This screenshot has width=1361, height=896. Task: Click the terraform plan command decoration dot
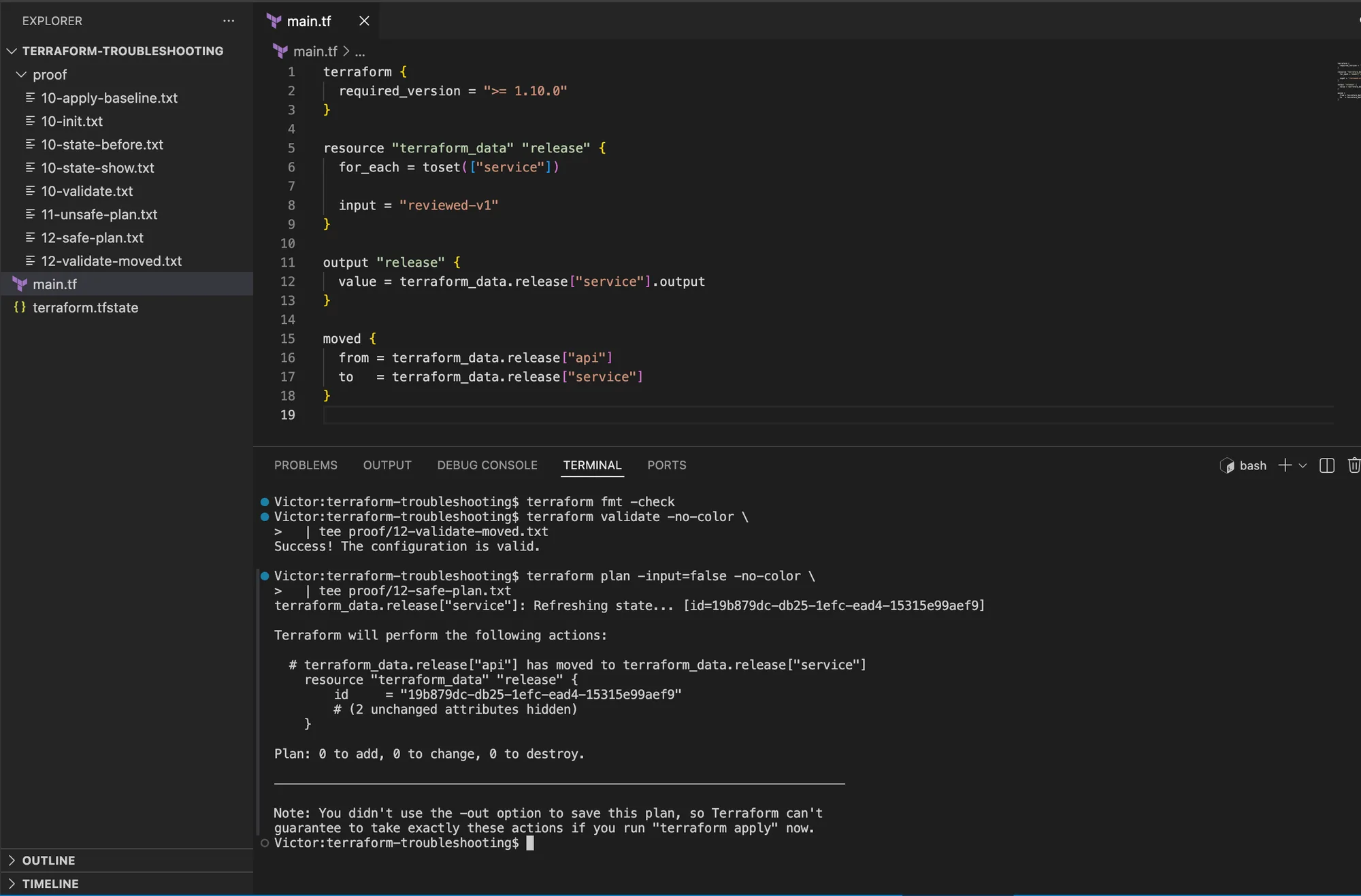tap(265, 576)
